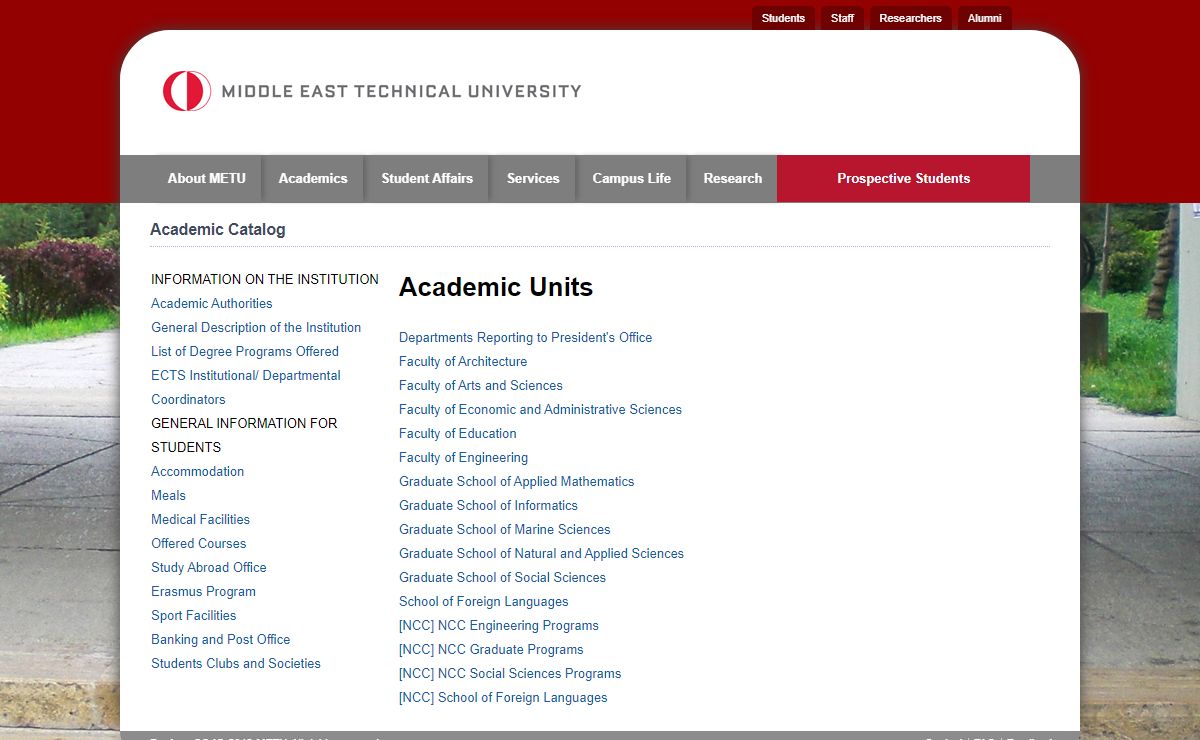
Task: Open Academic Authorities link
Action: tap(212, 303)
